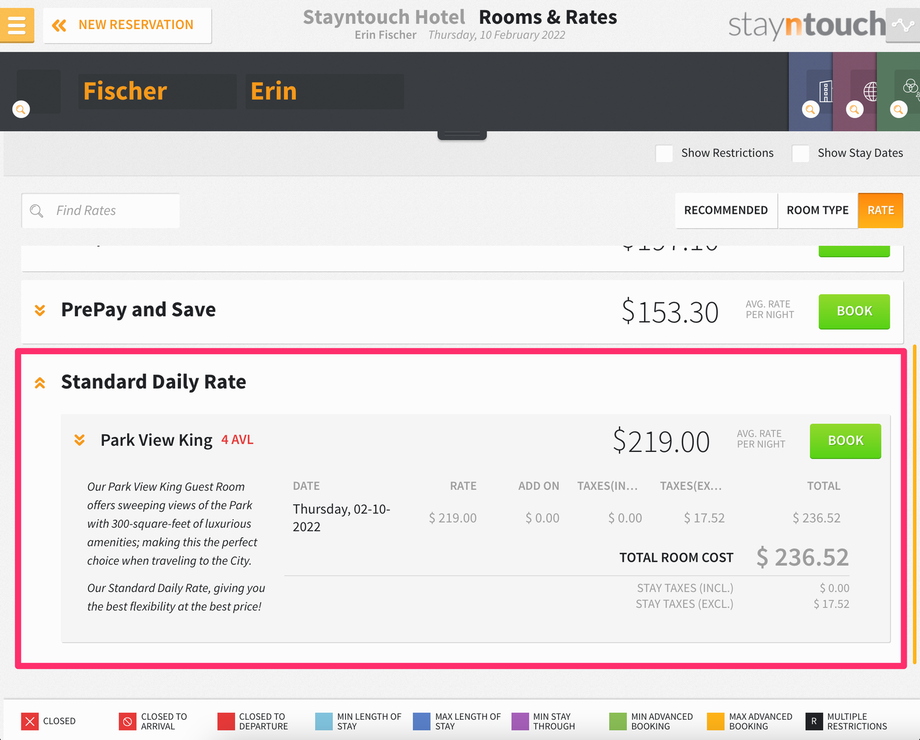
Task: Click the Park View King room name
Action: [156, 440]
